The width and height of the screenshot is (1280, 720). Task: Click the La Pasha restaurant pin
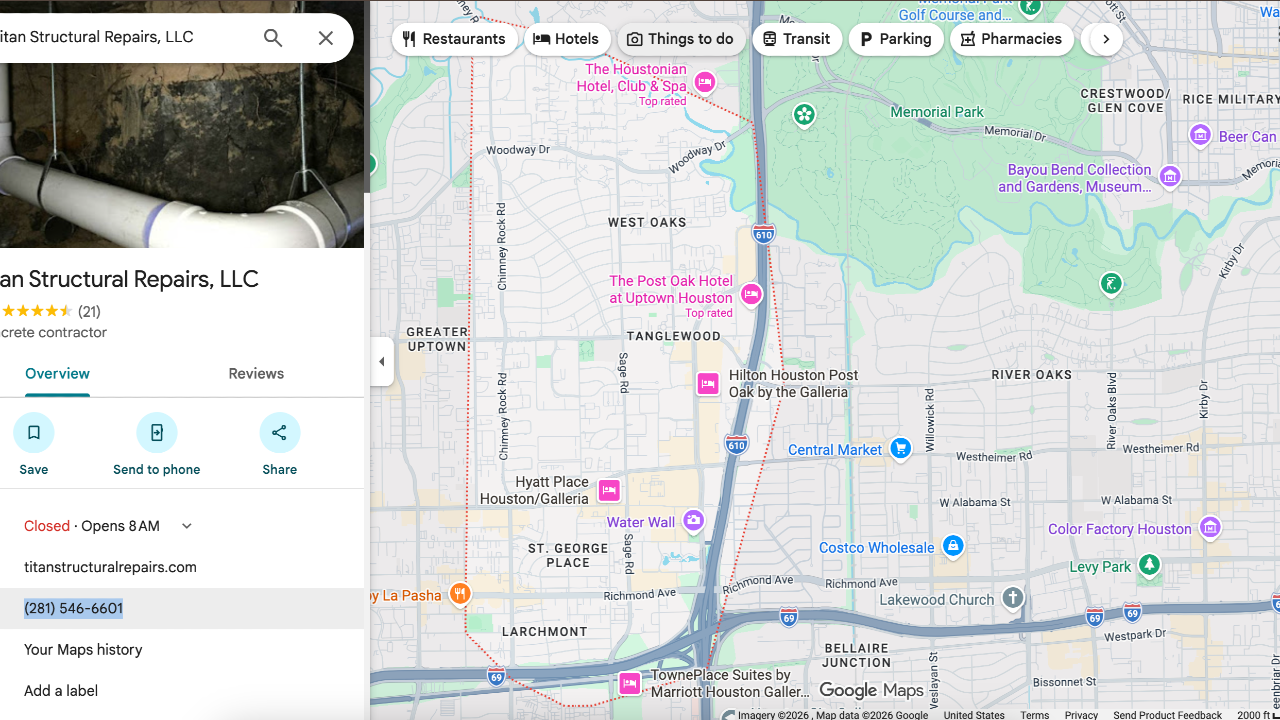(459, 594)
